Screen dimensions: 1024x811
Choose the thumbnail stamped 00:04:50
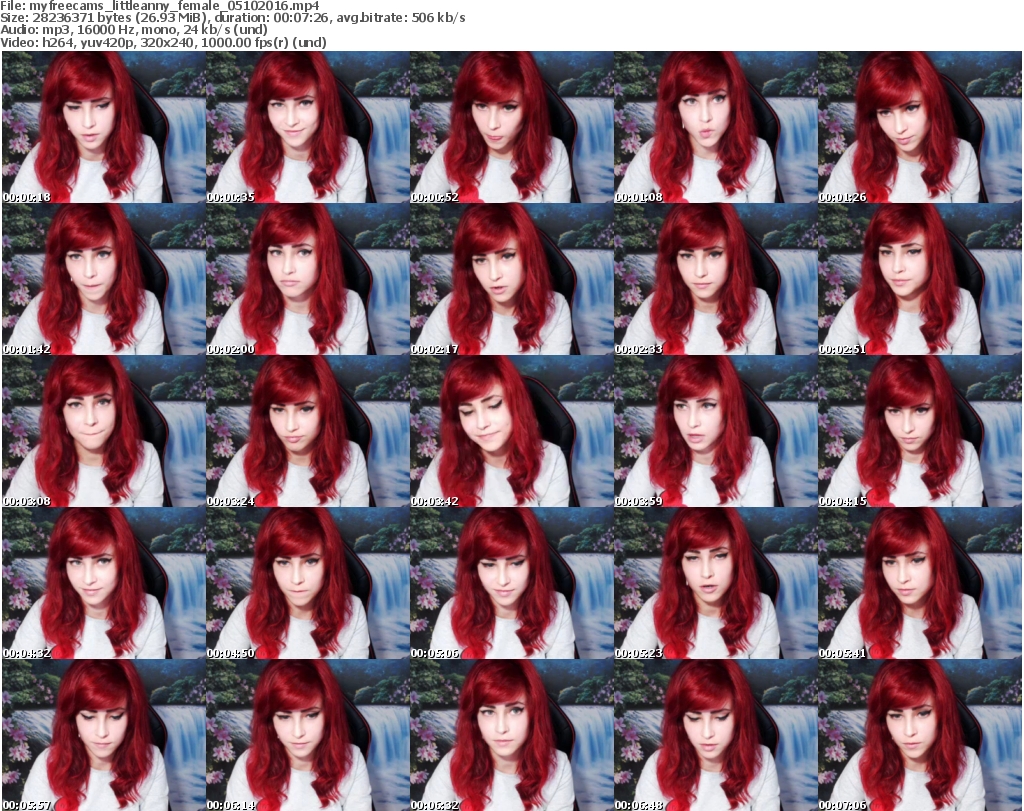[308, 583]
